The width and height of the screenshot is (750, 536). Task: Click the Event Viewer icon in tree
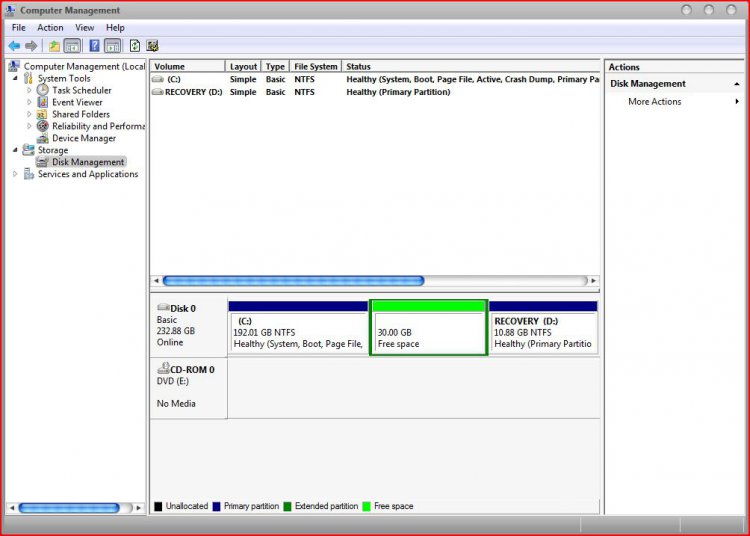pos(43,102)
